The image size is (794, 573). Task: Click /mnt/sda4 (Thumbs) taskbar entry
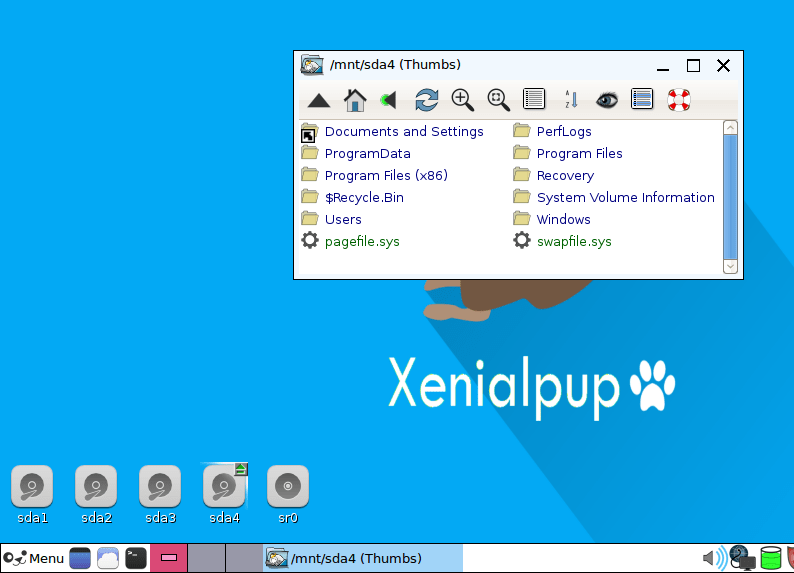[x=363, y=558]
